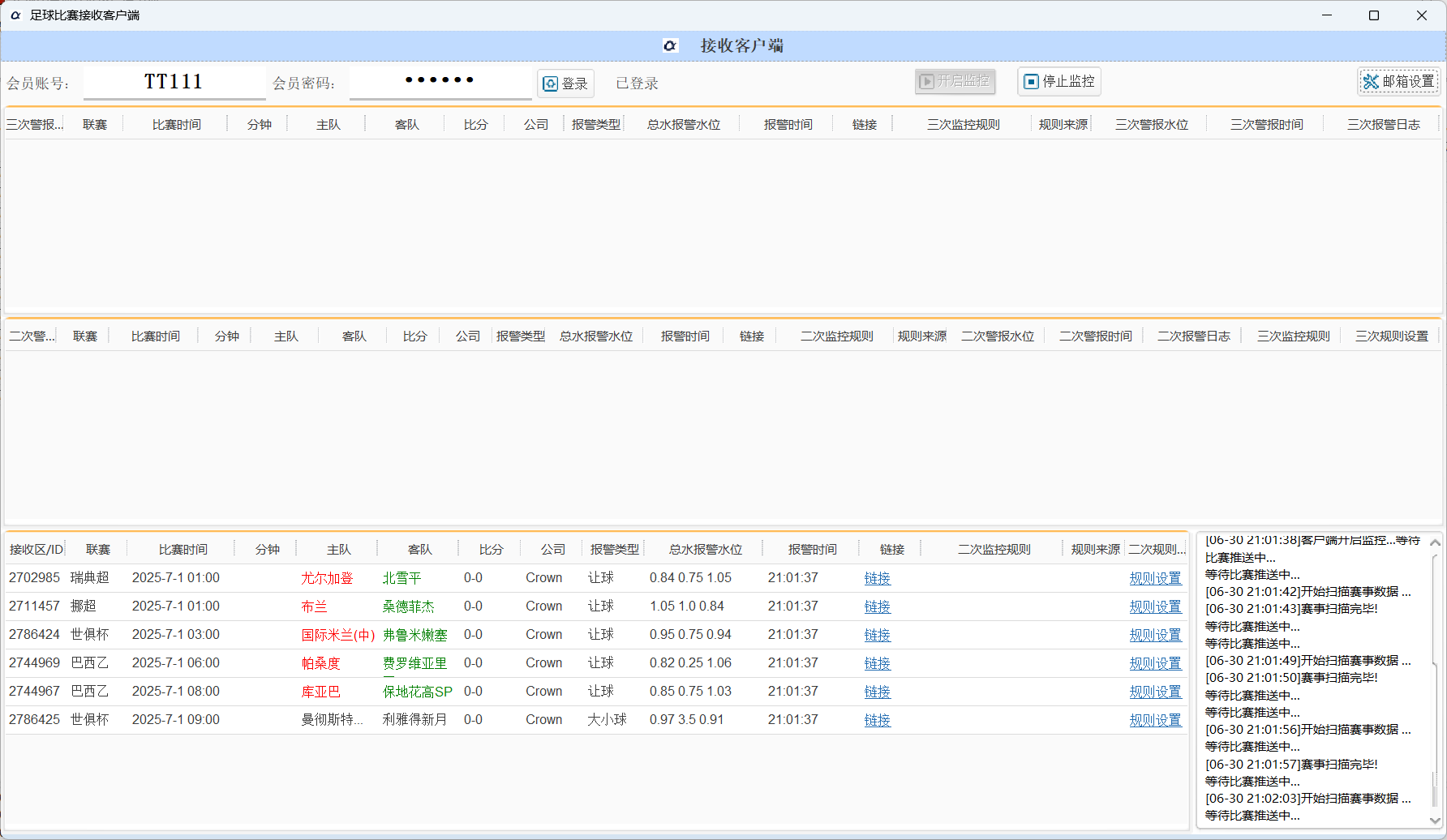
Task: Sort by 接收区/ID column header
Action: 36,549
